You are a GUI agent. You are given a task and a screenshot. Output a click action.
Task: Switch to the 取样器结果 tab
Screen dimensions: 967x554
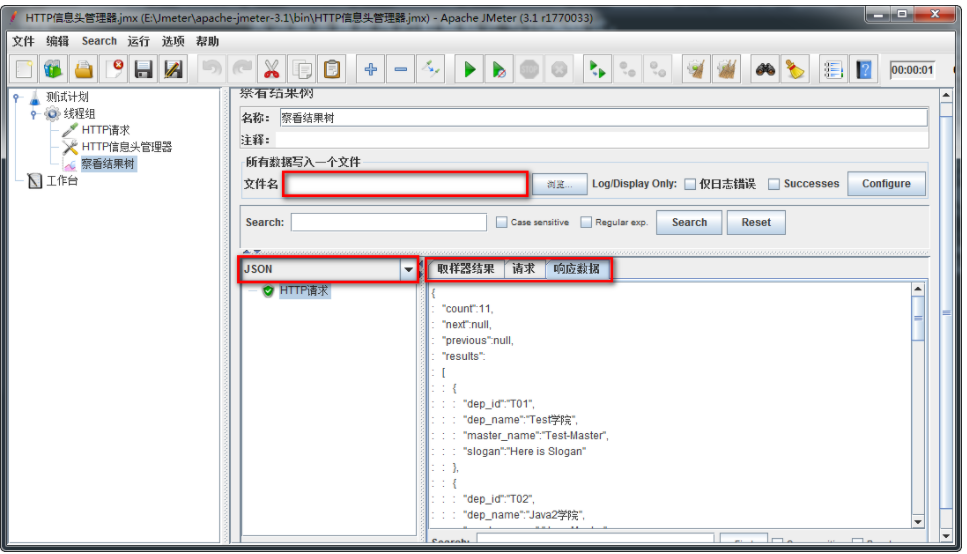pyautogui.click(x=466, y=269)
